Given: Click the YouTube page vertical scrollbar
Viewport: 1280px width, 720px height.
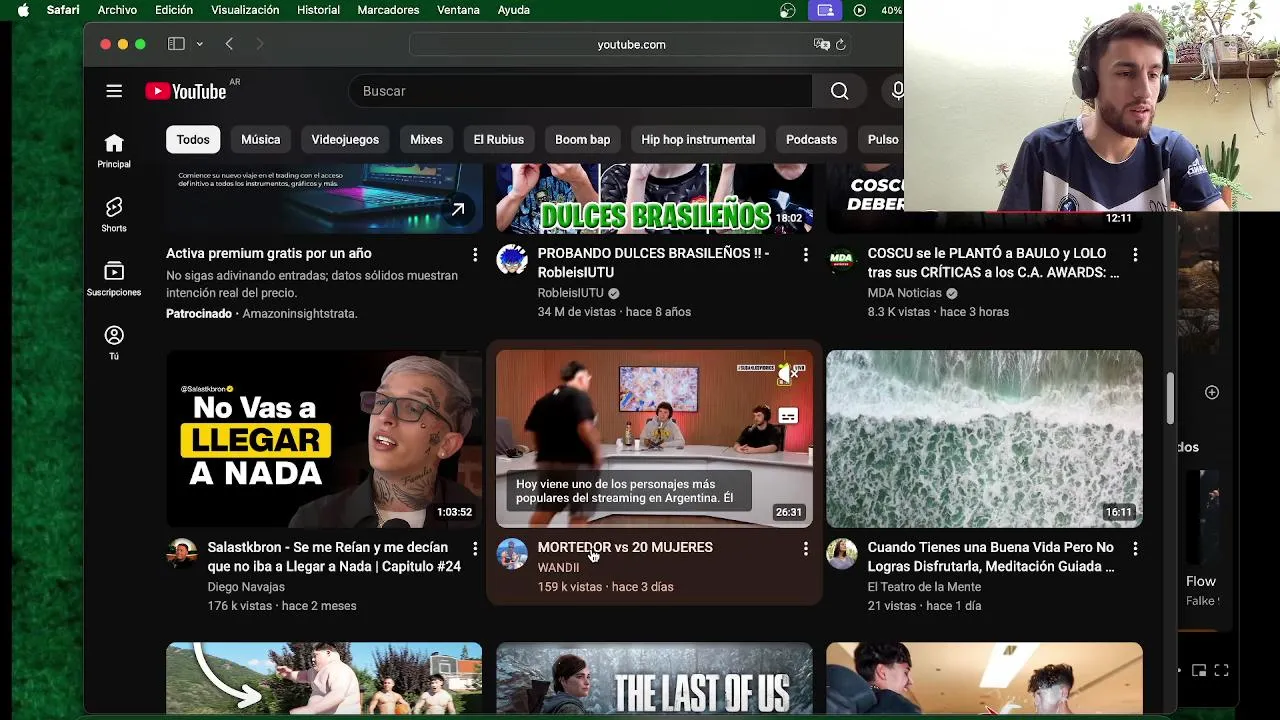Looking at the screenshot, I should [1169, 398].
